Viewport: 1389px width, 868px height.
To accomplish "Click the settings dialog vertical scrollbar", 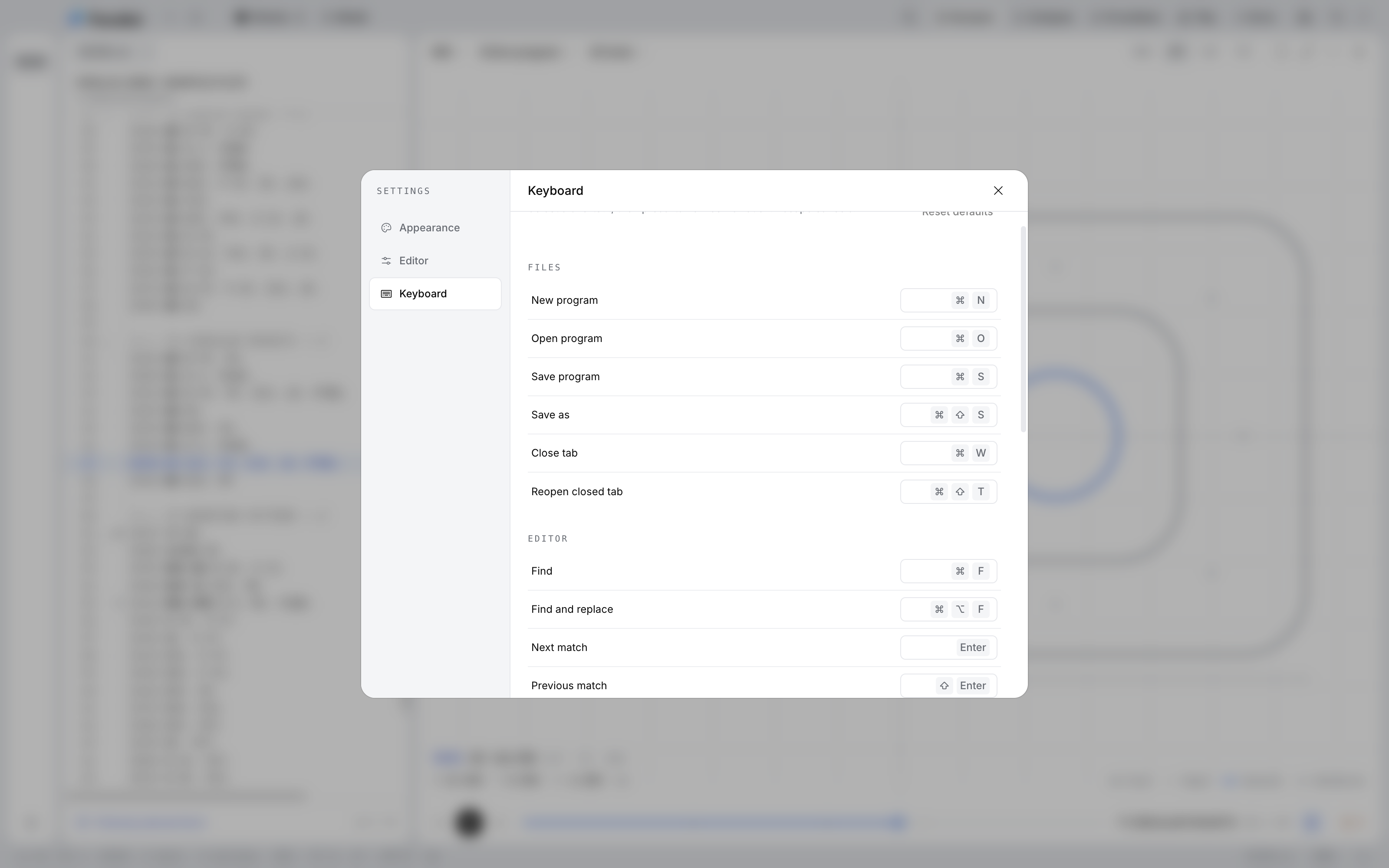I will coord(1024,329).
